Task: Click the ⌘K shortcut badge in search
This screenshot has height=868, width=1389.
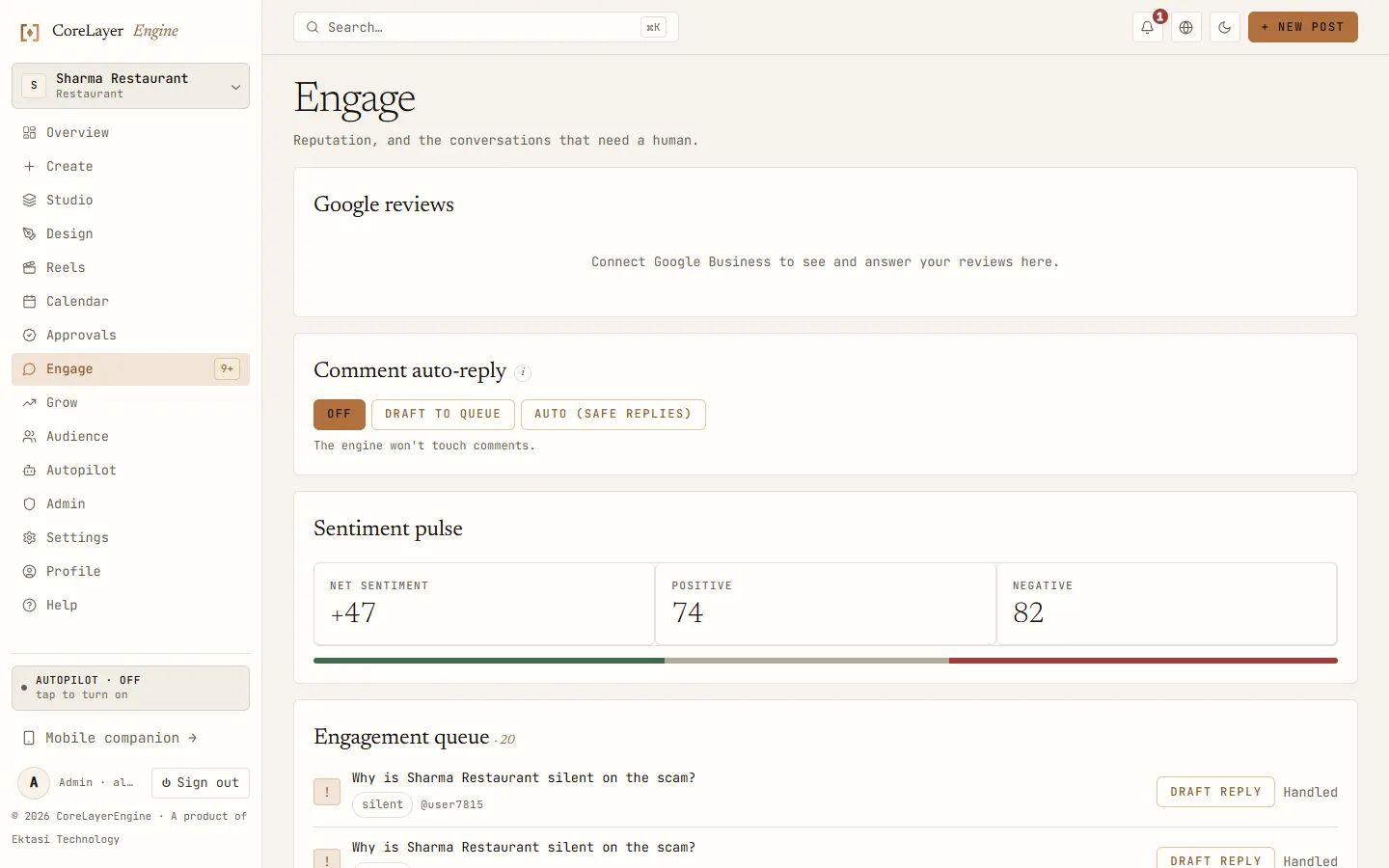Action: click(653, 27)
